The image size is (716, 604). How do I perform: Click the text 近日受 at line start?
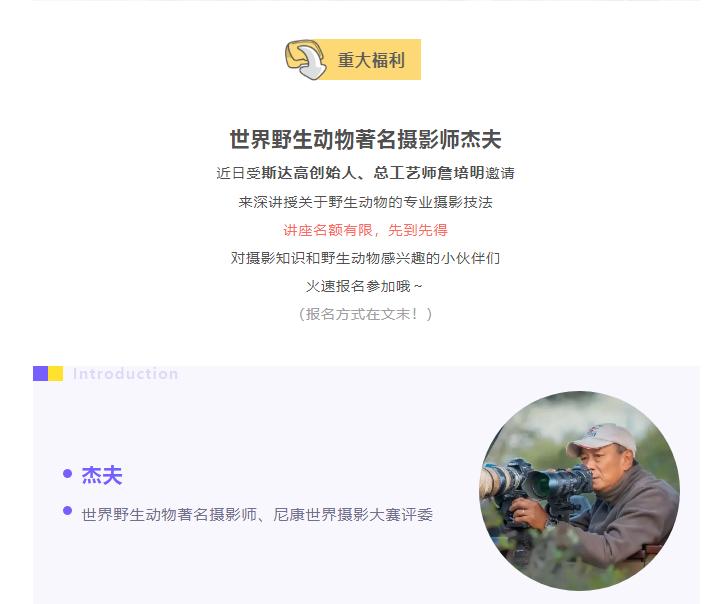(x=238, y=173)
